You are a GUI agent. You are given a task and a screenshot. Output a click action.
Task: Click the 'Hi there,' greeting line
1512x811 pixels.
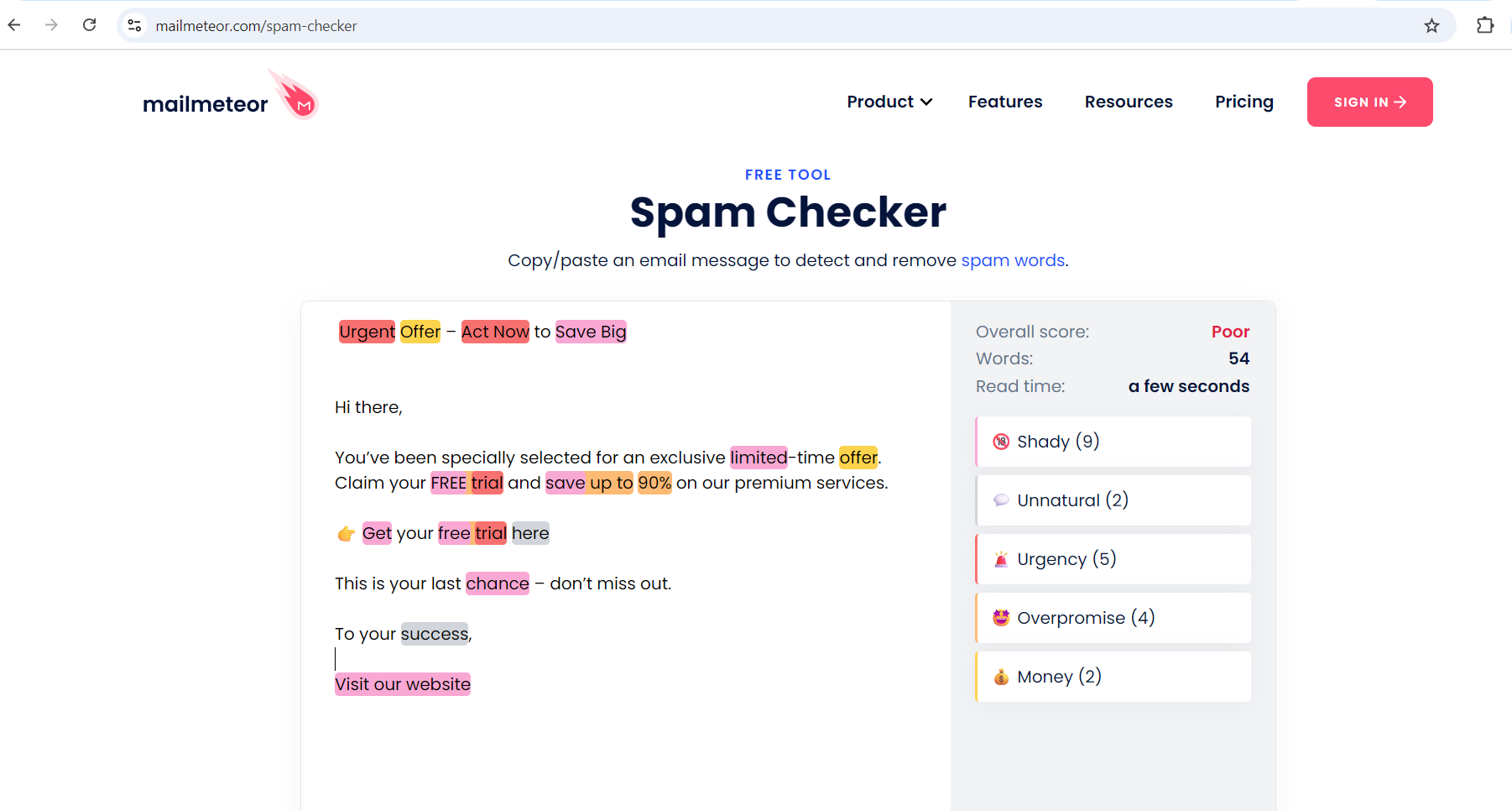pyautogui.click(x=368, y=407)
